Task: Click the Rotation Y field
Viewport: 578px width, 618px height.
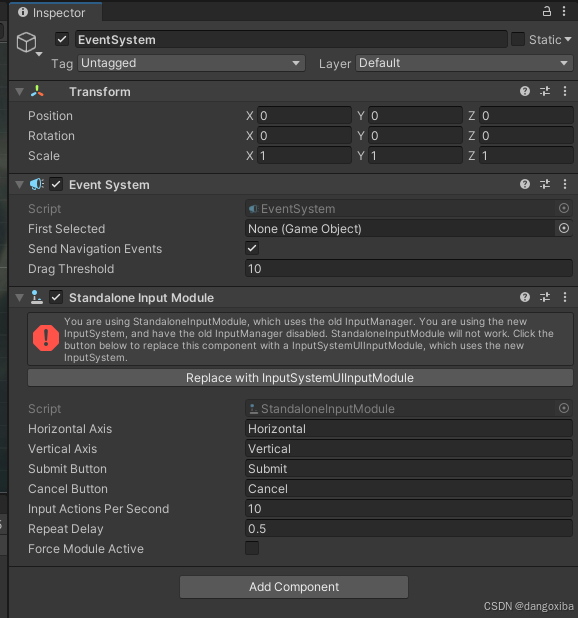Action: coord(415,136)
